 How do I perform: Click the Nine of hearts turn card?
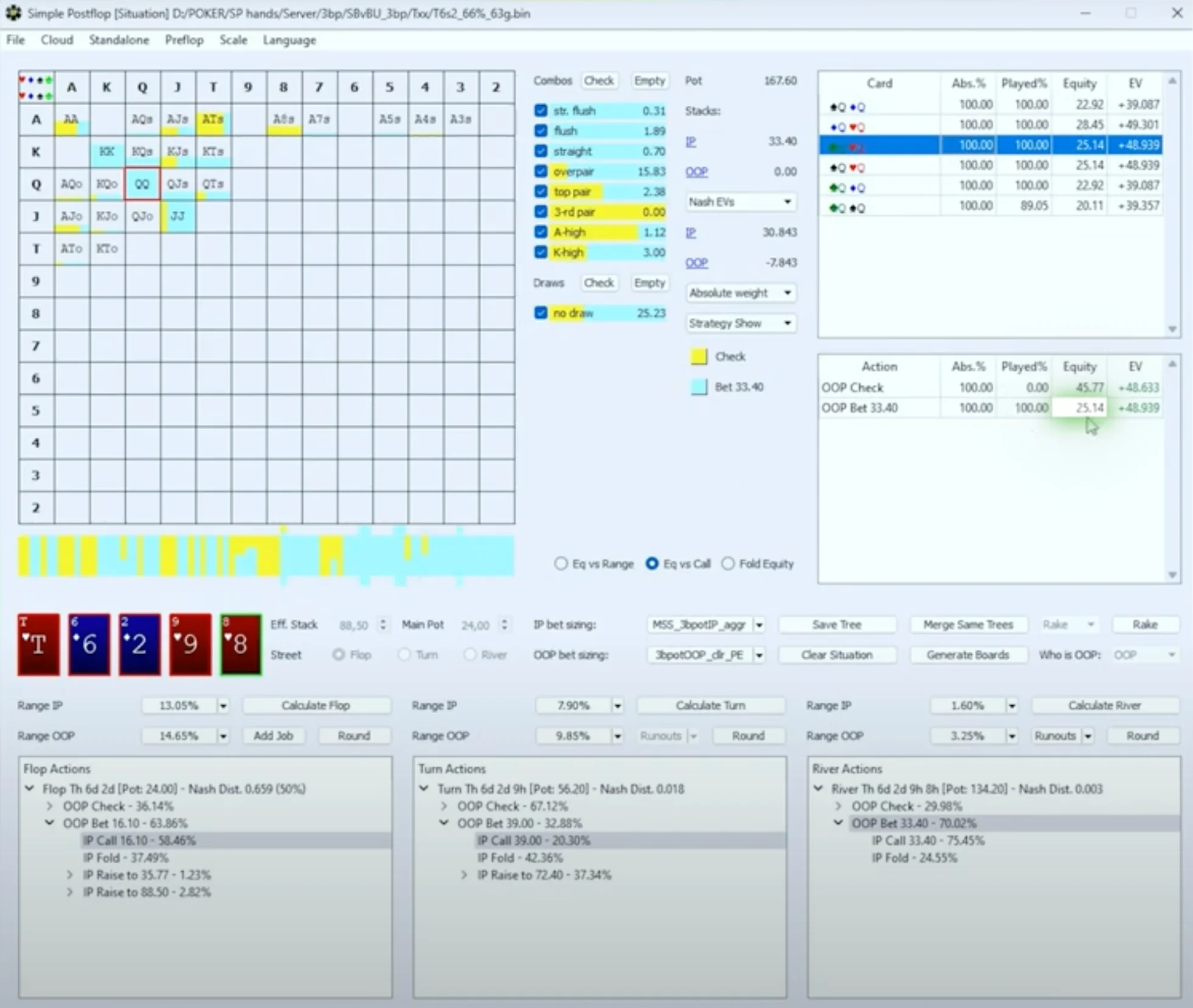click(x=190, y=644)
